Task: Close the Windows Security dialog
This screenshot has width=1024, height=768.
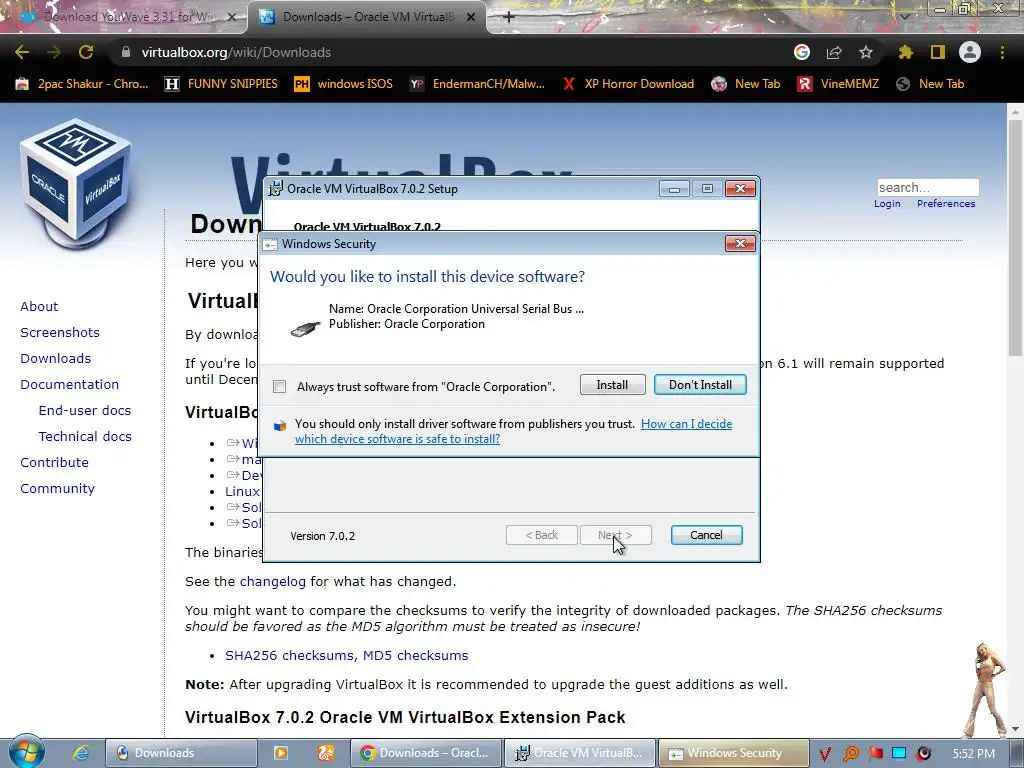Action: [740, 244]
